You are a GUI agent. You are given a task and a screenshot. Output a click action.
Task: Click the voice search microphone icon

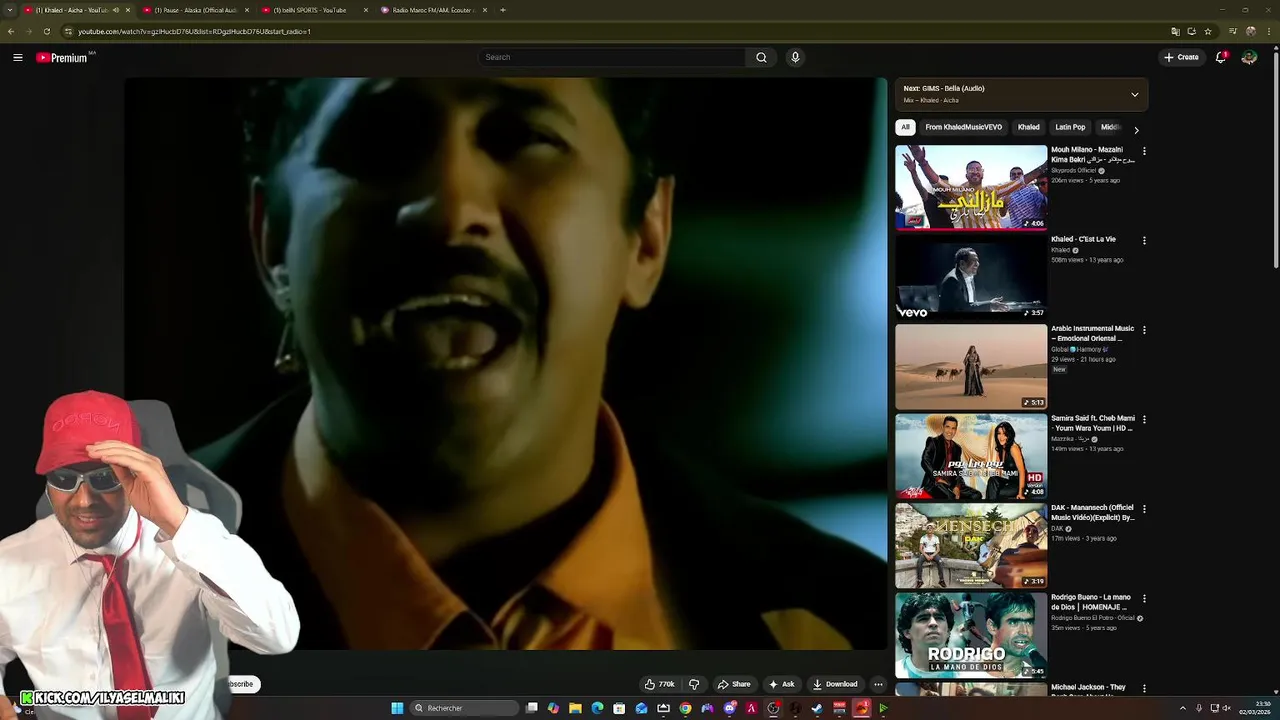coord(795,57)
